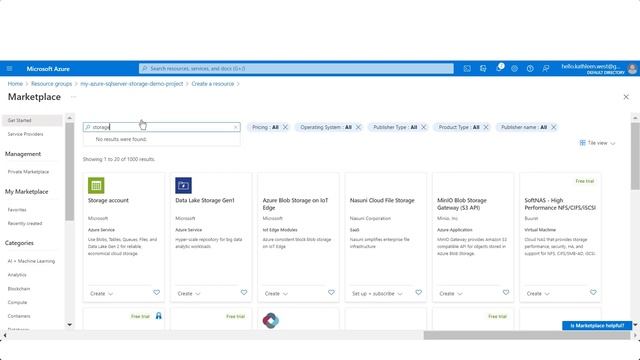Open Storage account offer title
Viewport: 640px width, 360px height.
pos(108,200)
